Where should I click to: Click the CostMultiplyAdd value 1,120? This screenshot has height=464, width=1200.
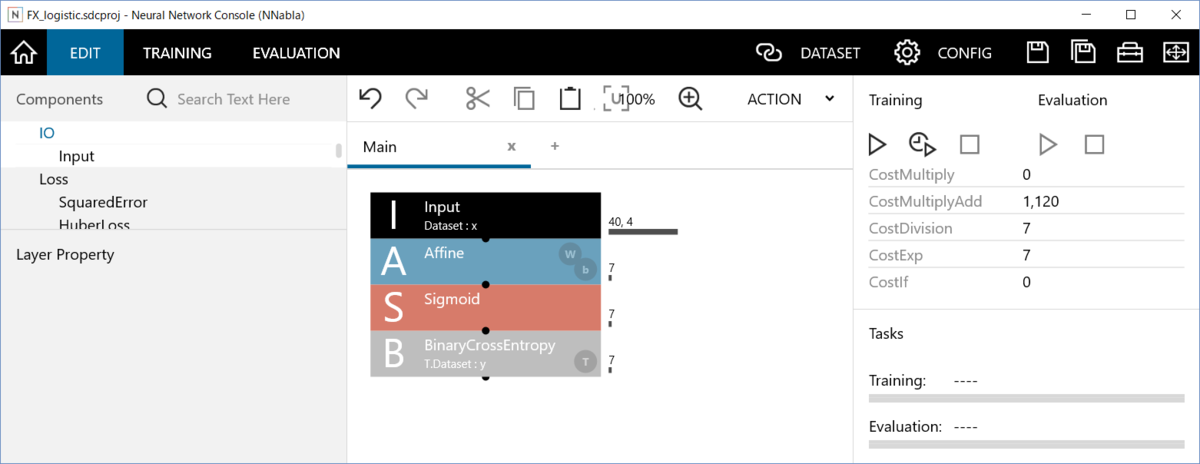pyautogui.click(x=1041, y=201)
